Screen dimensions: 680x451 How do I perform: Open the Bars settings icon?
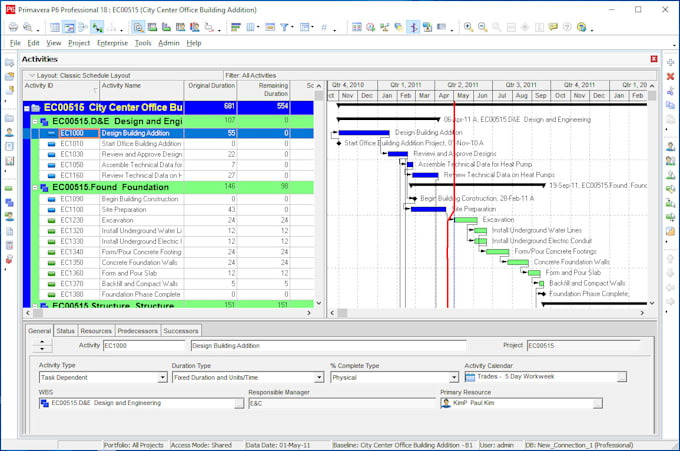235,27
